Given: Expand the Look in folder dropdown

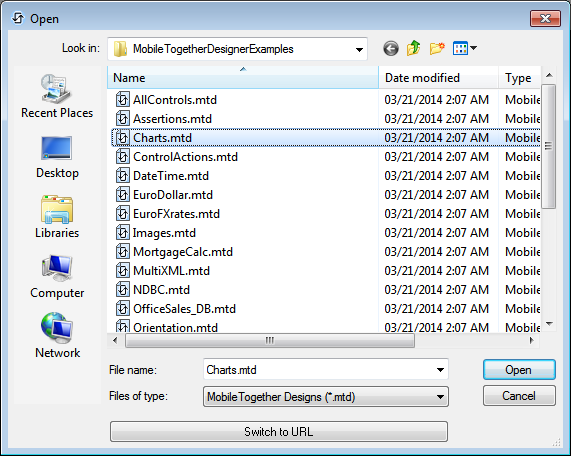Looking at the screenshot, I should pos(359,49).
